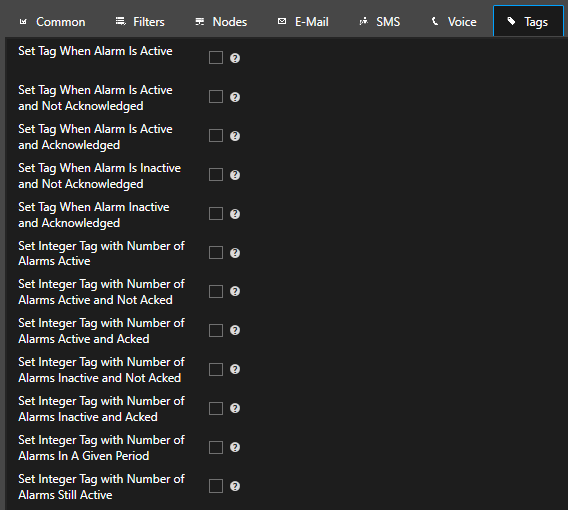The image size is (568, 510).
Task: Click help icon for Alarms Still Active
Action: (235, 486)
